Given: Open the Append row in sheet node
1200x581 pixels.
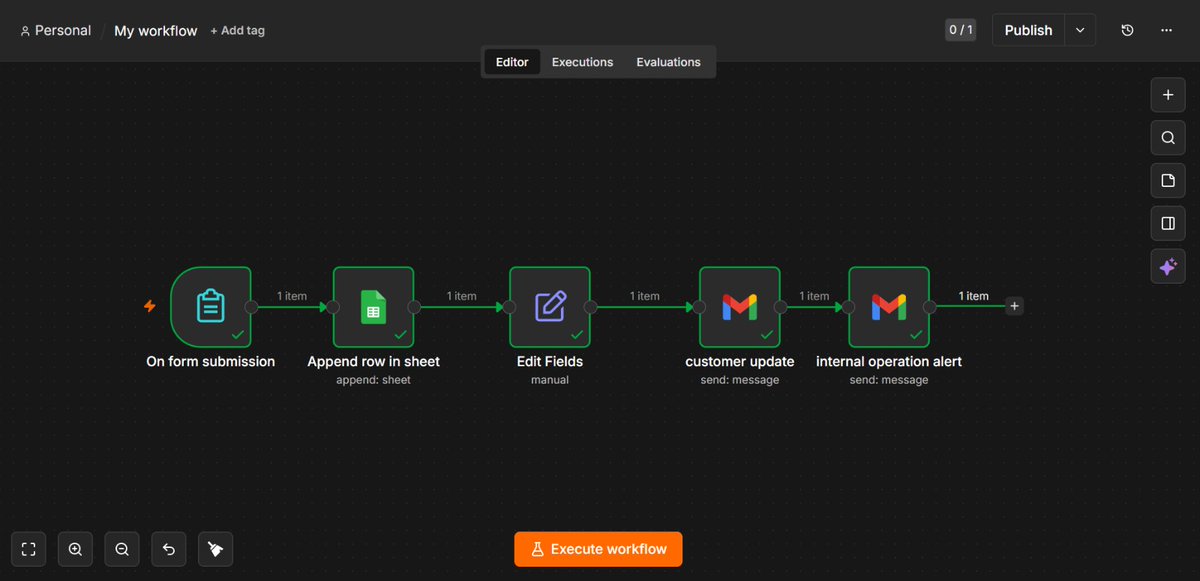Looking at the screenshot, I should point(373,306).
